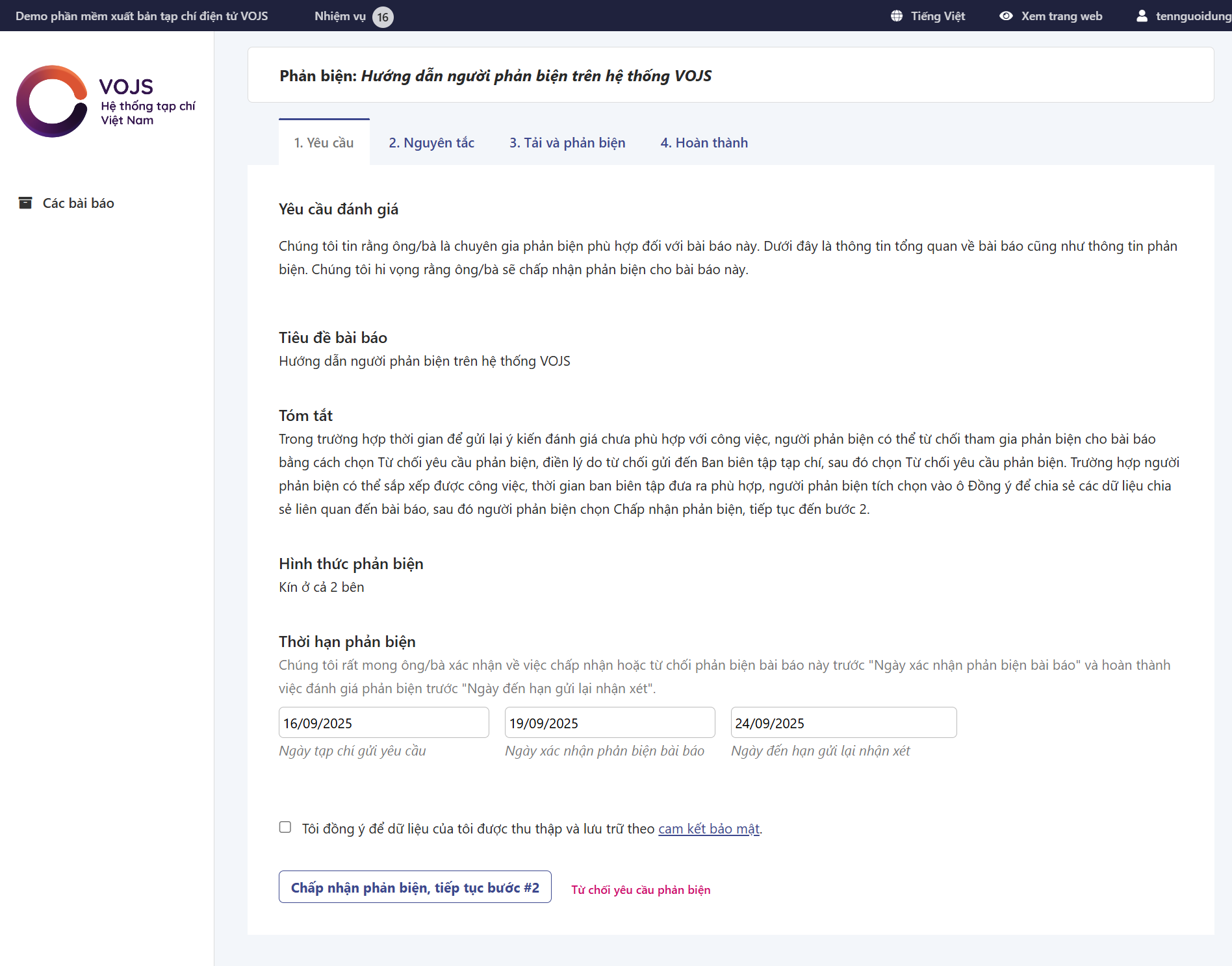Switch to the 2. Nguyên tắc tab

431,143
